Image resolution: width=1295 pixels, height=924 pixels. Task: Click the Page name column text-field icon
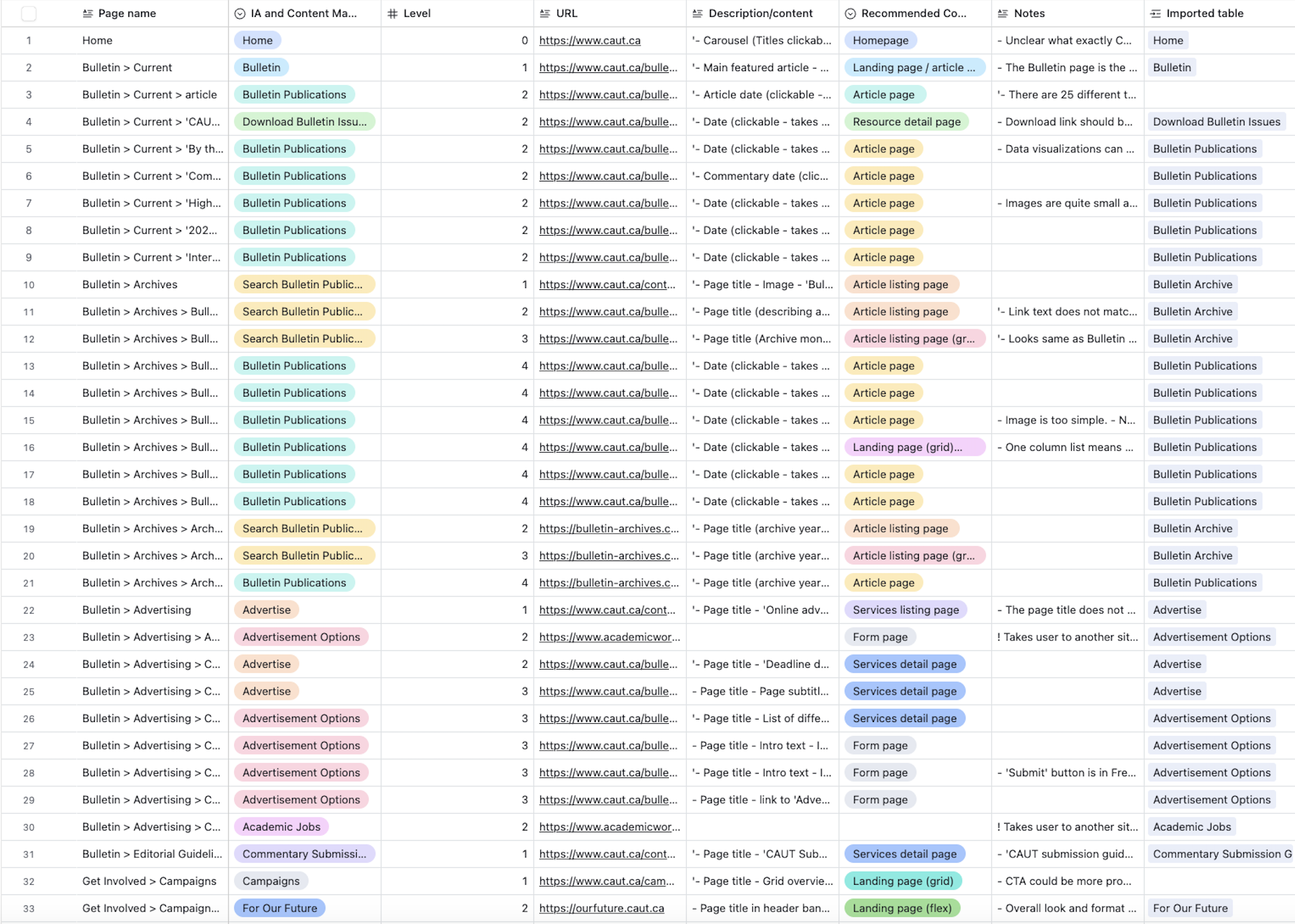[87, 13]
